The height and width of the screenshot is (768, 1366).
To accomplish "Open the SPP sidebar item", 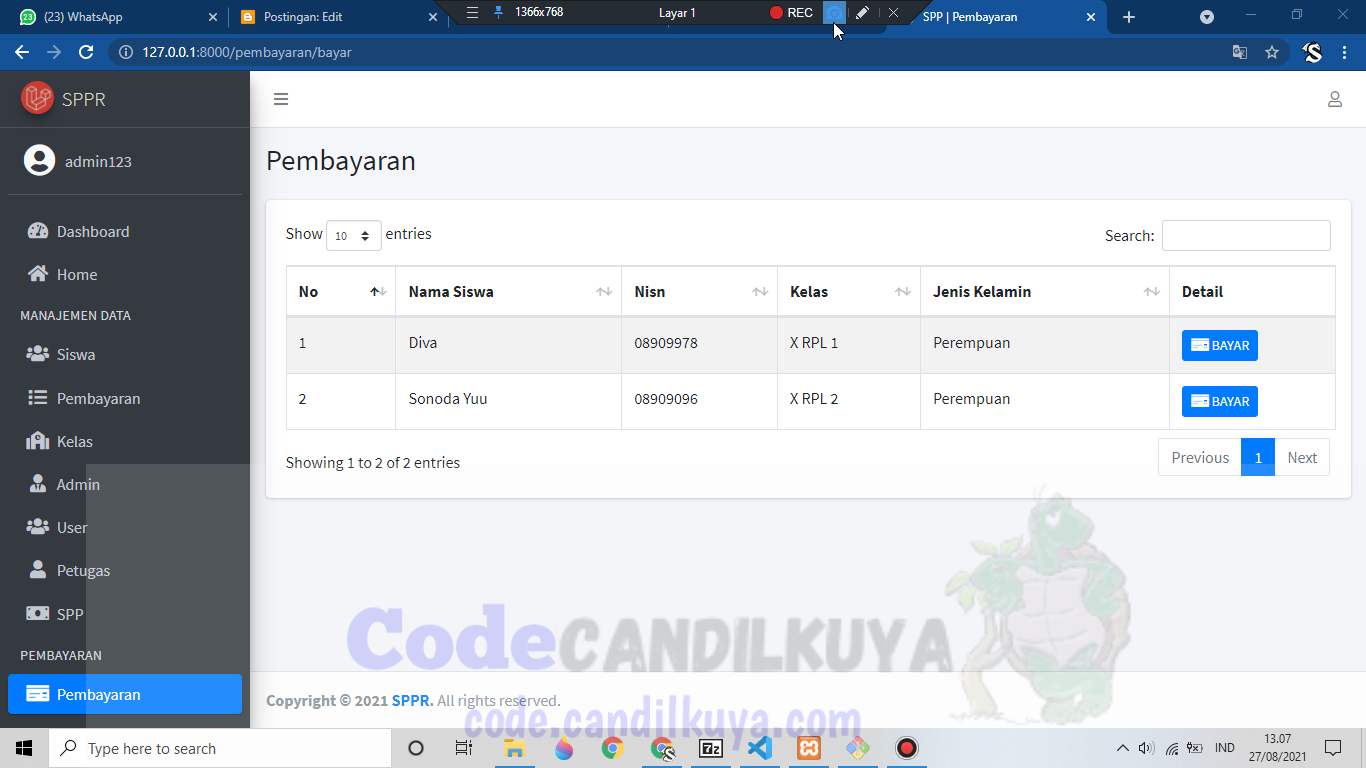I will pos(125,614).
